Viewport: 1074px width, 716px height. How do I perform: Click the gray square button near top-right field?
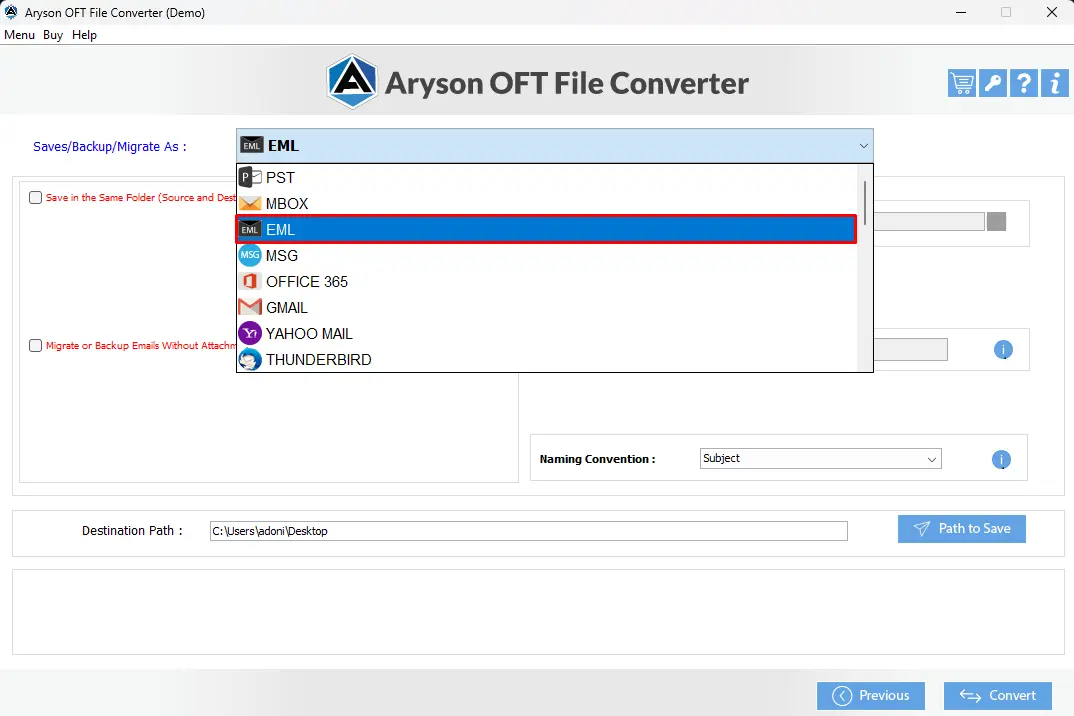(x=997, y=221)
